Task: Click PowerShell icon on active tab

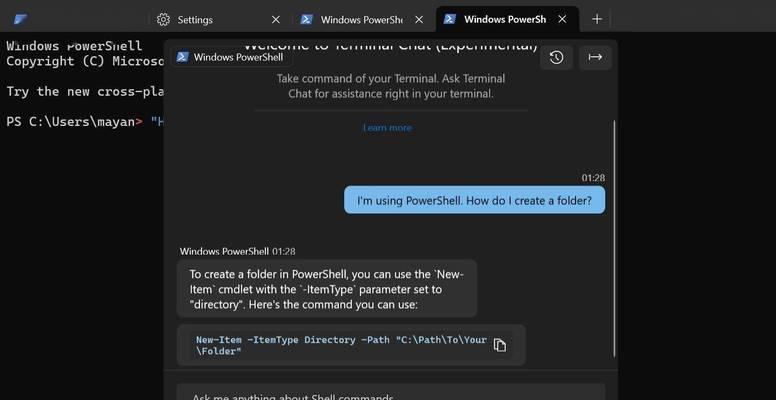Action: [449, 19]
